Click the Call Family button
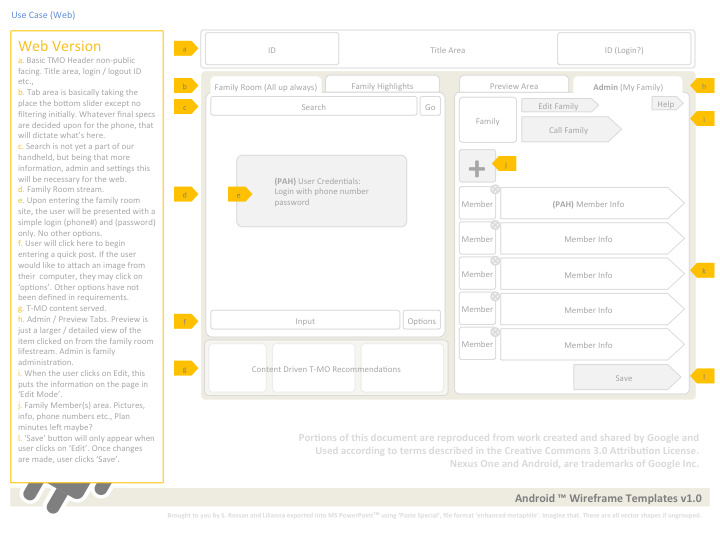This screenshot has width=720, height=540. point(571,130)
